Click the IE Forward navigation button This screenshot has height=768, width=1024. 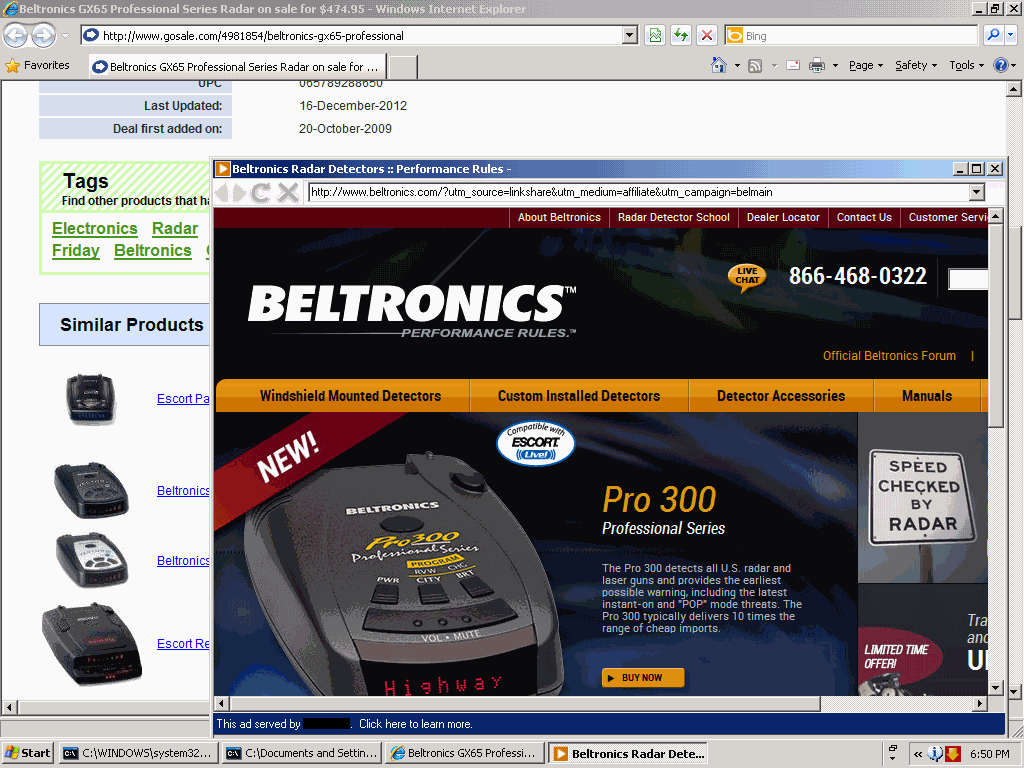[x=43, y=35]
